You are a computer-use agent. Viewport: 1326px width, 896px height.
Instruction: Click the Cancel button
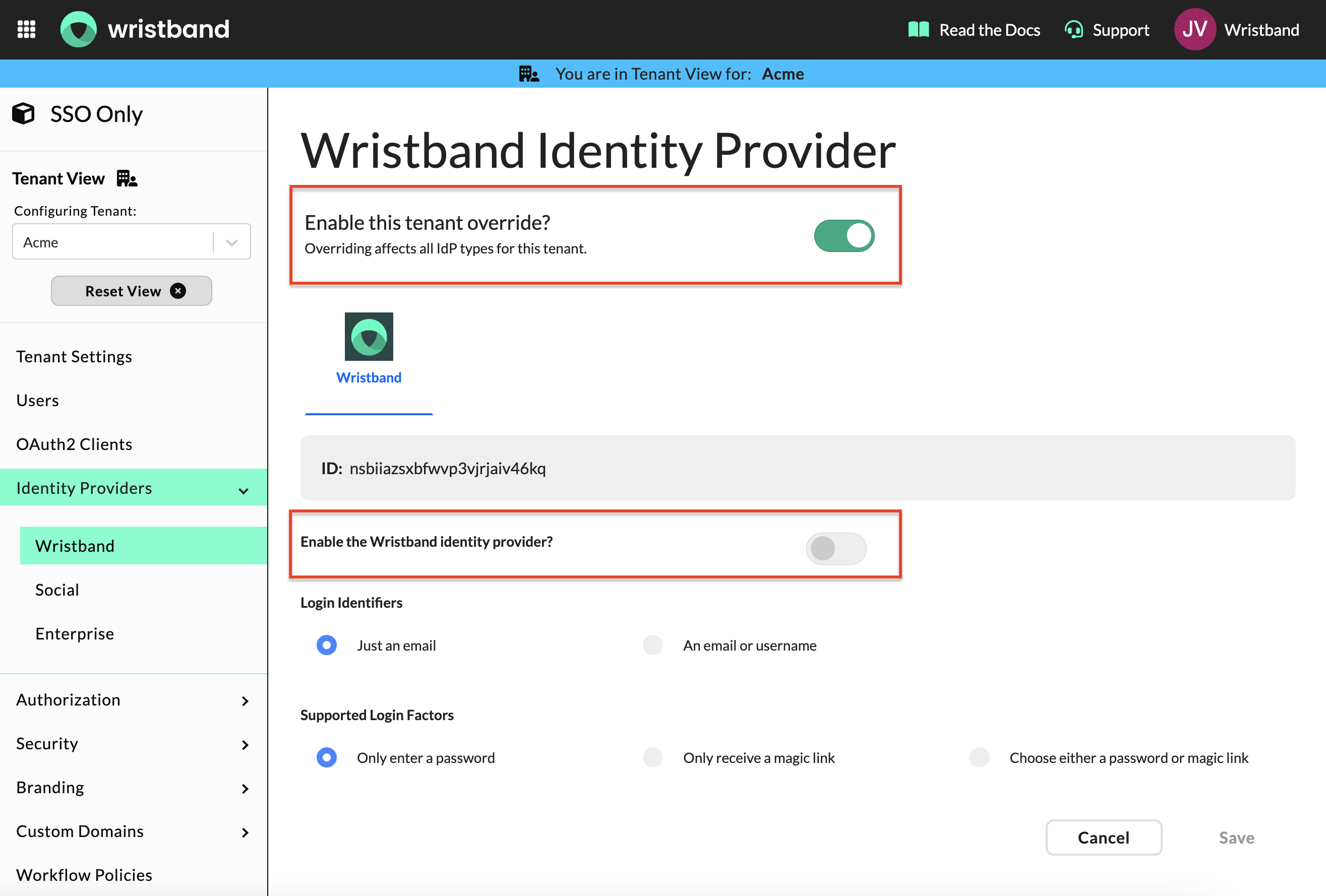click(x=1103, y=837)
